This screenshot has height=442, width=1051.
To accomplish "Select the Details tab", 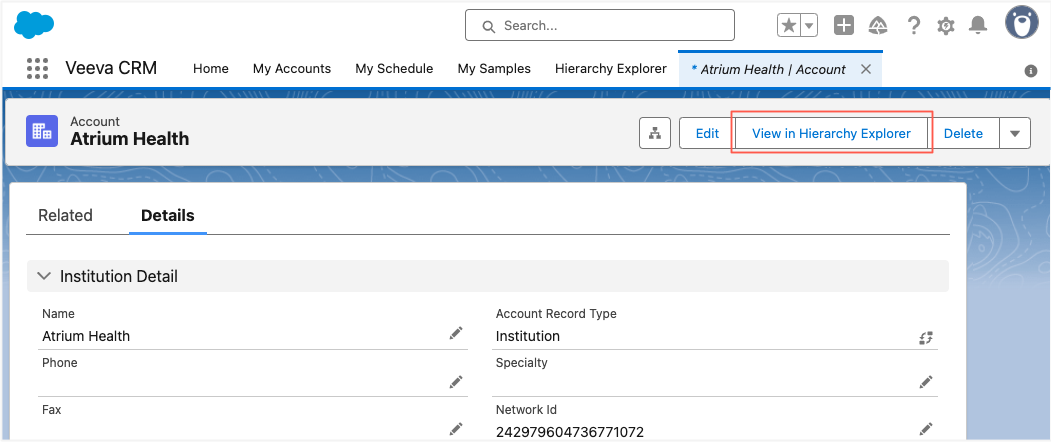I will point(168,215).
